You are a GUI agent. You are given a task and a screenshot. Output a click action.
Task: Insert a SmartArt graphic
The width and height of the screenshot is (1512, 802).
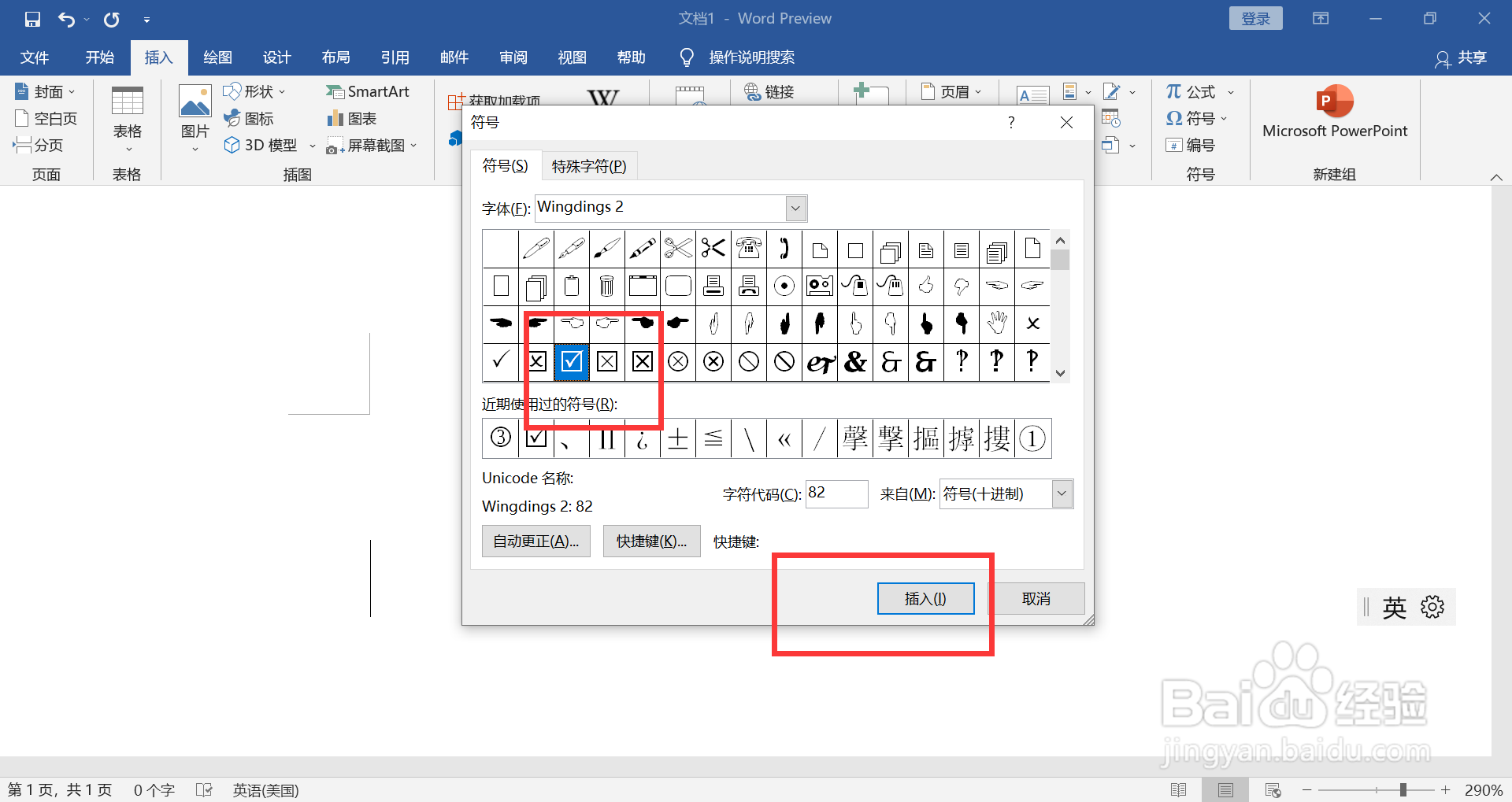click(368, 91)
